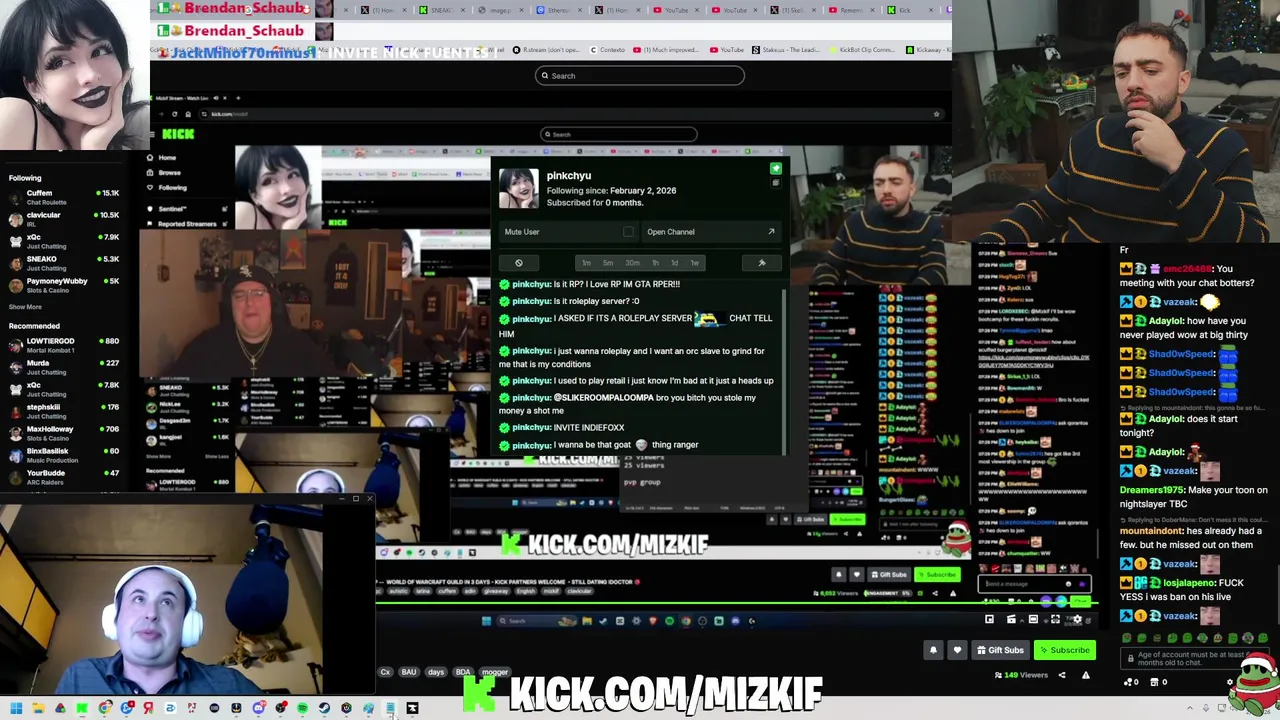1280x720 pixels.
Task: Open the player settings gear icon
Action: [x=1077, y=620]
